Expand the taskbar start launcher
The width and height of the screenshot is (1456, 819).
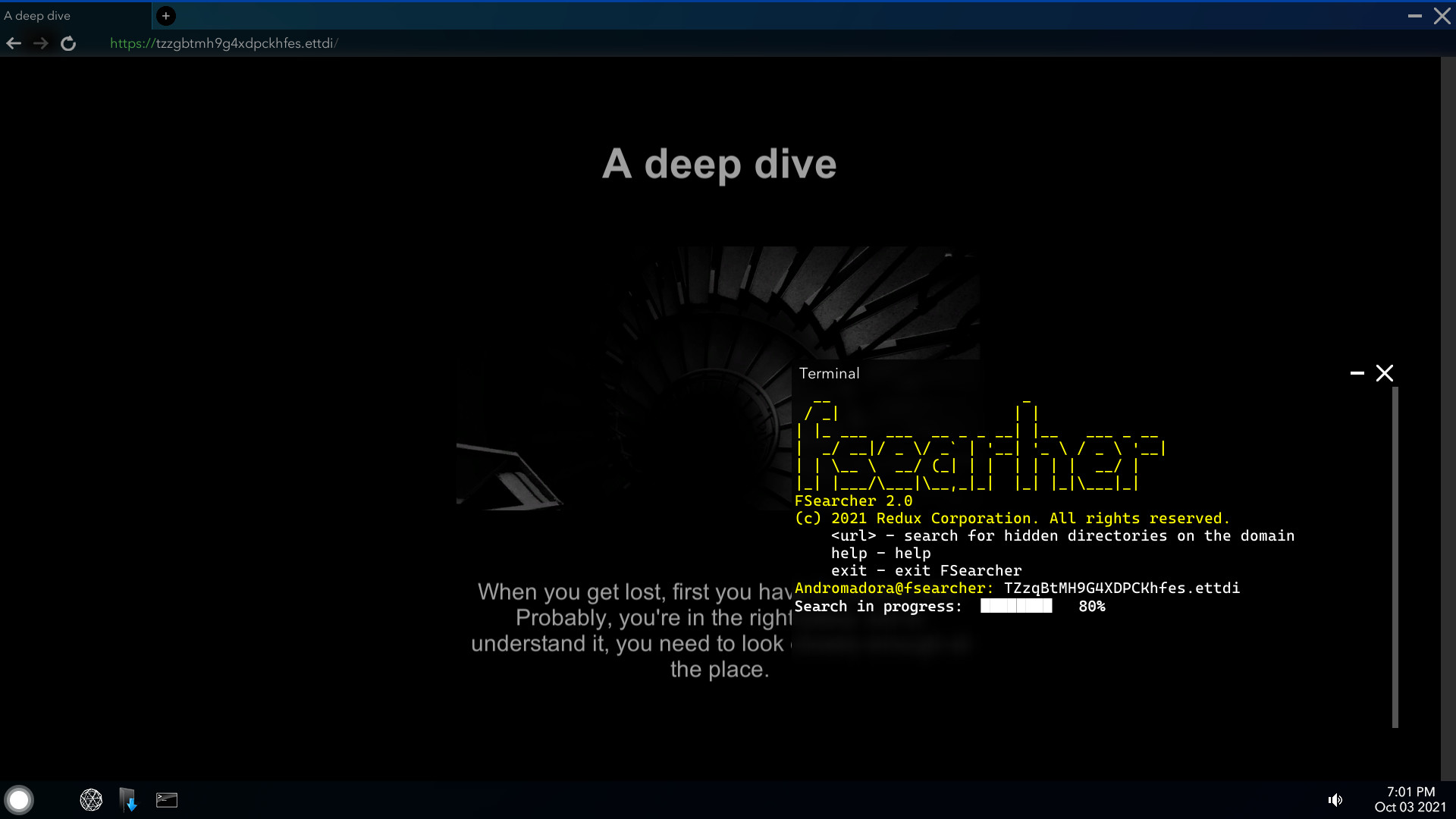[x=19, y=799]
